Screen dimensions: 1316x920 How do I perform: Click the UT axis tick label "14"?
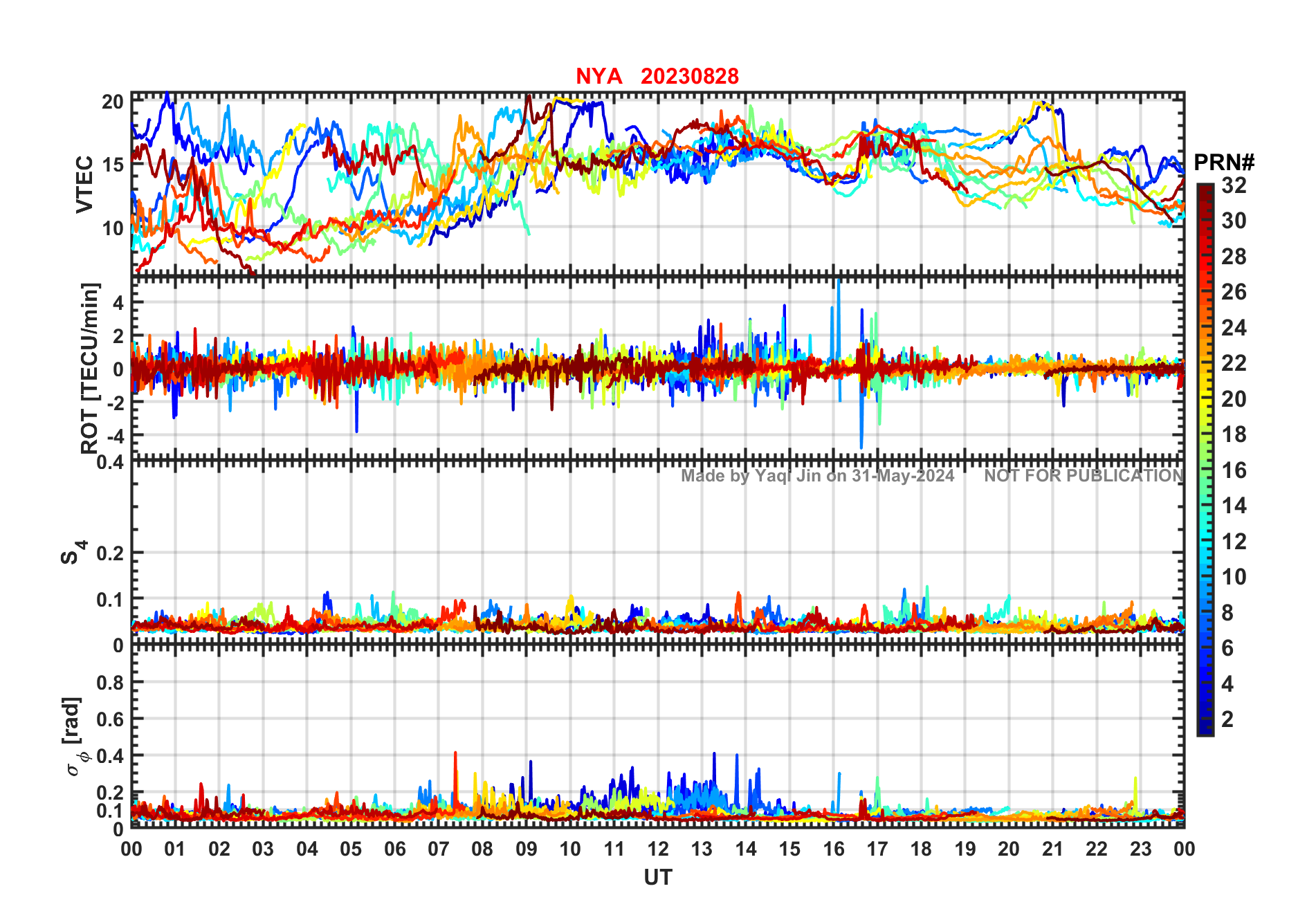[x=746, y=849]
